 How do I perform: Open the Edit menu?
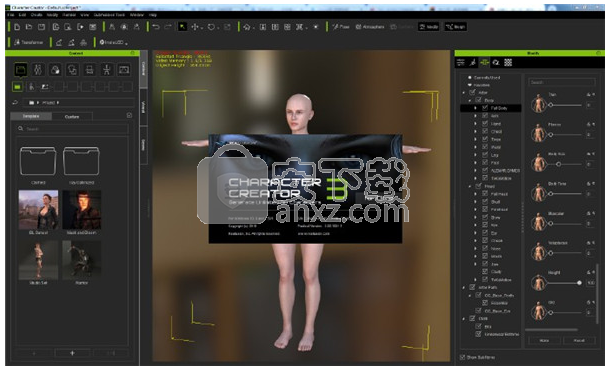(22, 14)
